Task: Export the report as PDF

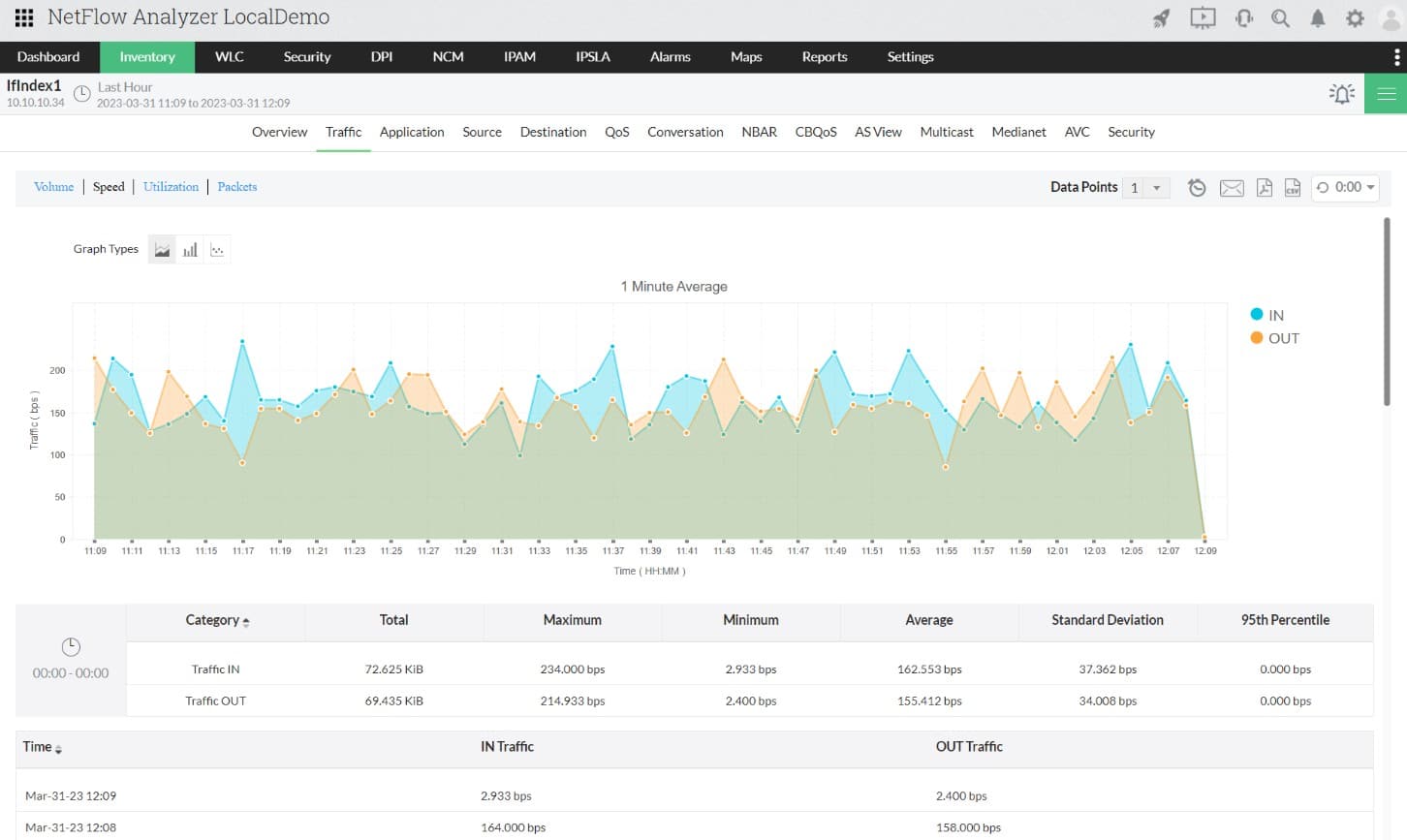Action: point(1264,188)
